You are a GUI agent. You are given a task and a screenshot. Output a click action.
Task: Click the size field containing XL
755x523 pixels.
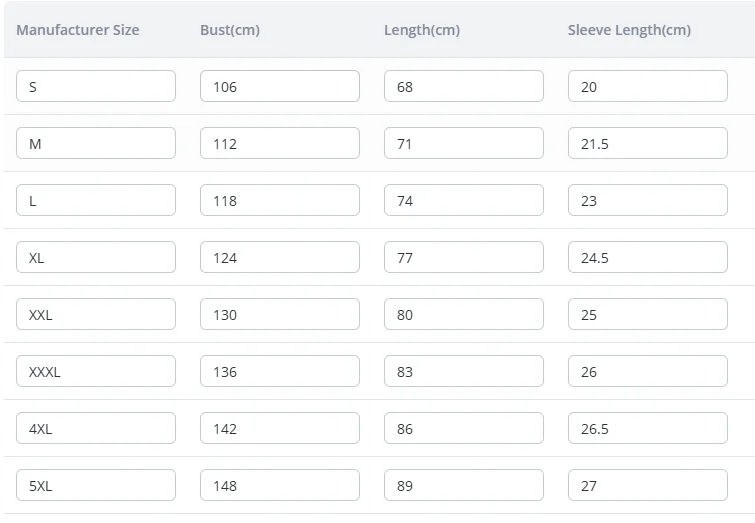(96, 257)
